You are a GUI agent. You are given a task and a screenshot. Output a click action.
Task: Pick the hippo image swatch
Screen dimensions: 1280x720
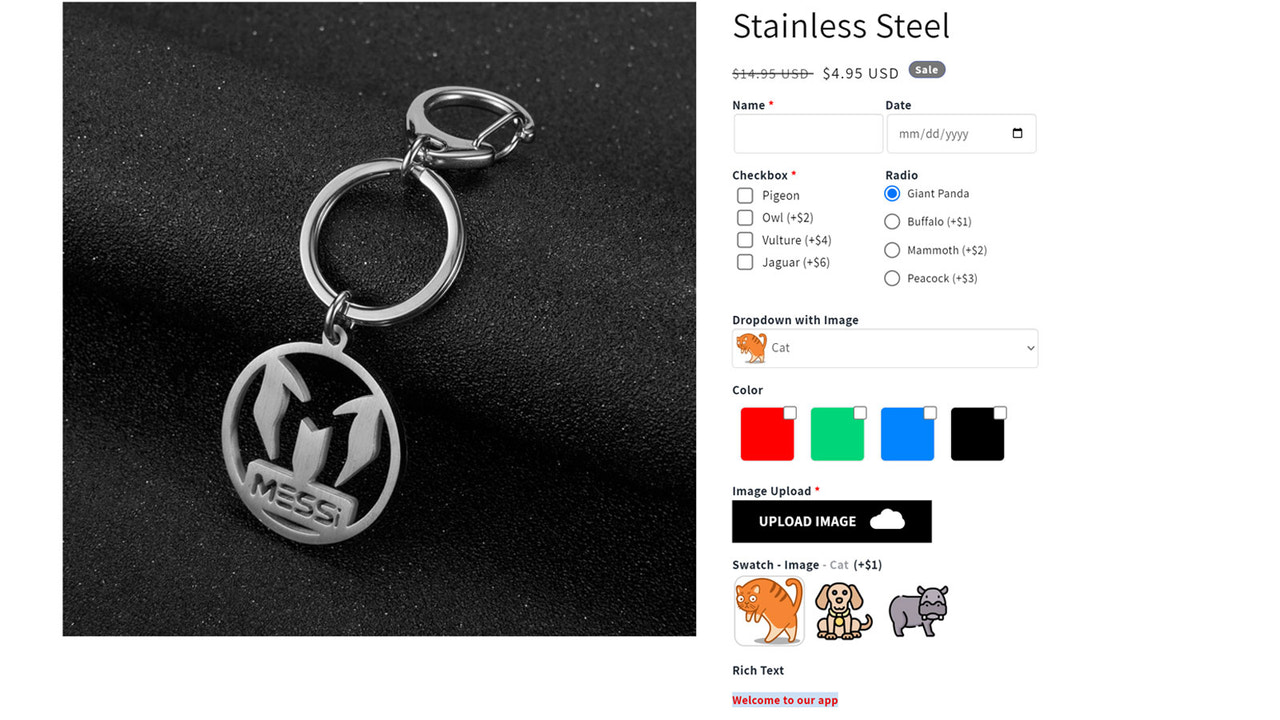[918, 611]
